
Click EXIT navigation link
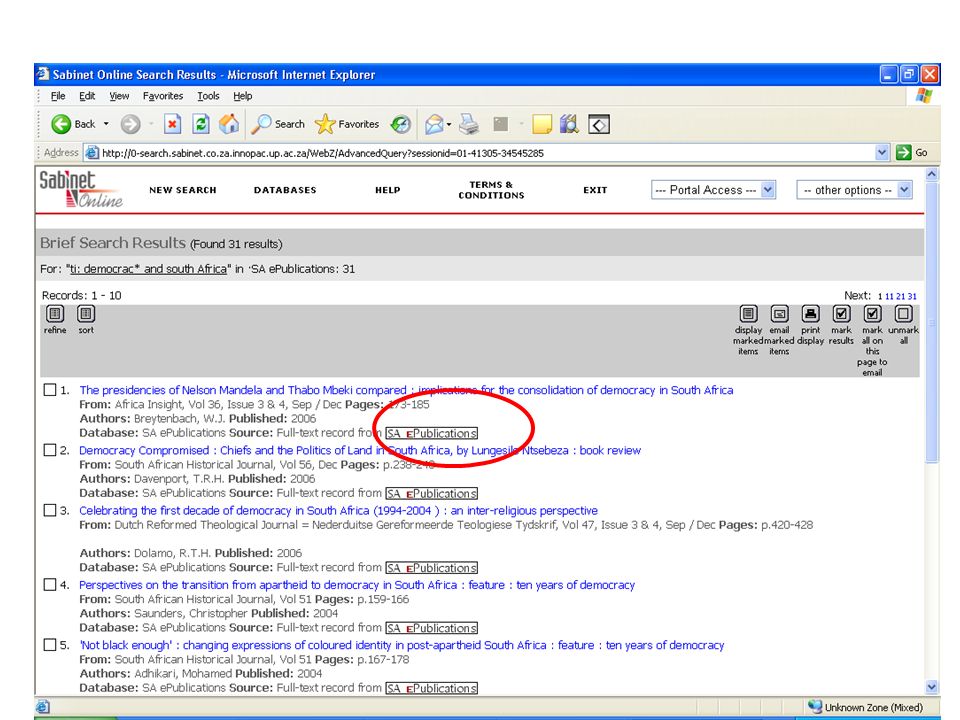tap(595, 190)
